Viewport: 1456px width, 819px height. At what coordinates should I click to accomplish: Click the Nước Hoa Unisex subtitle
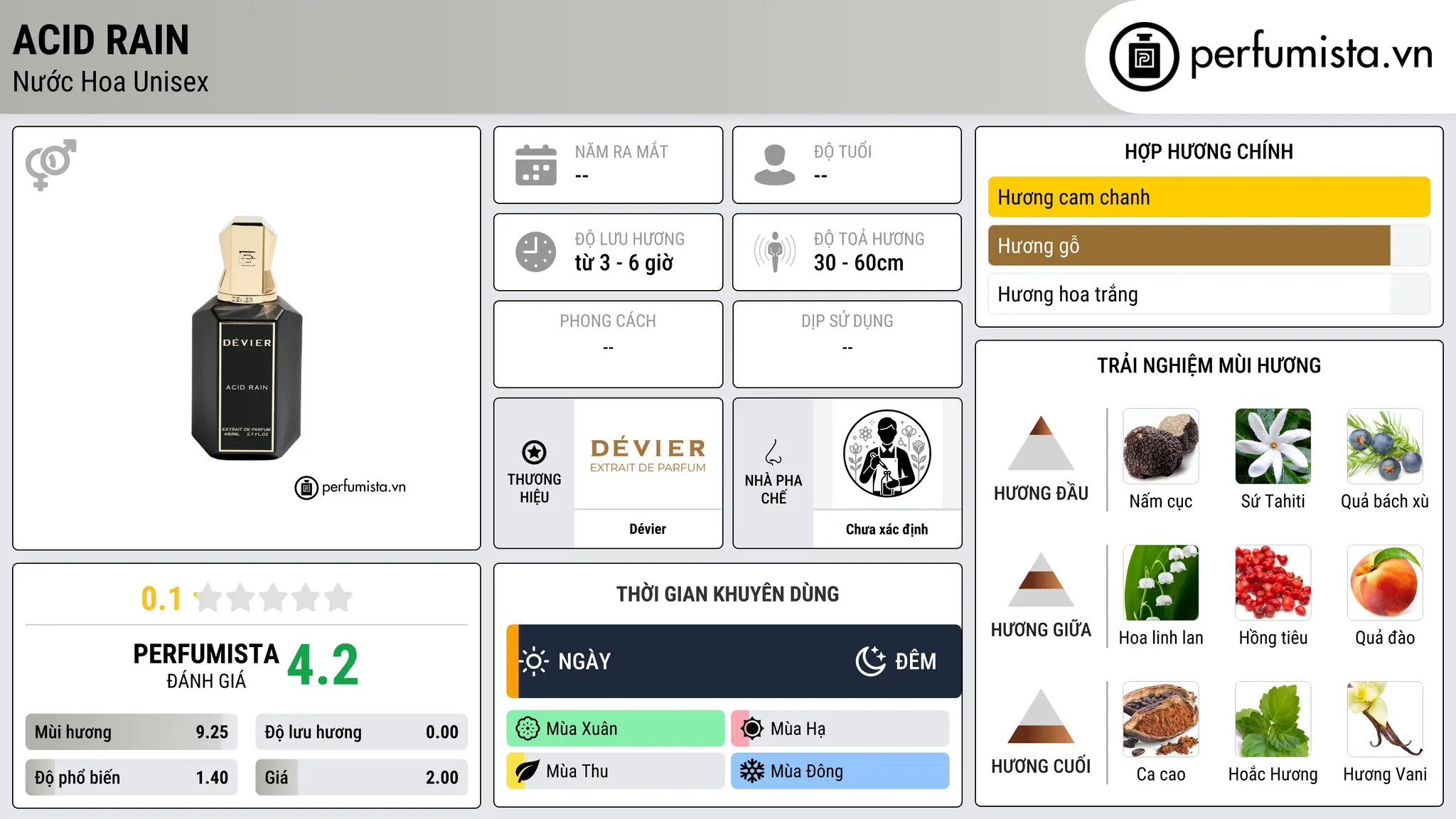(110, 82)
